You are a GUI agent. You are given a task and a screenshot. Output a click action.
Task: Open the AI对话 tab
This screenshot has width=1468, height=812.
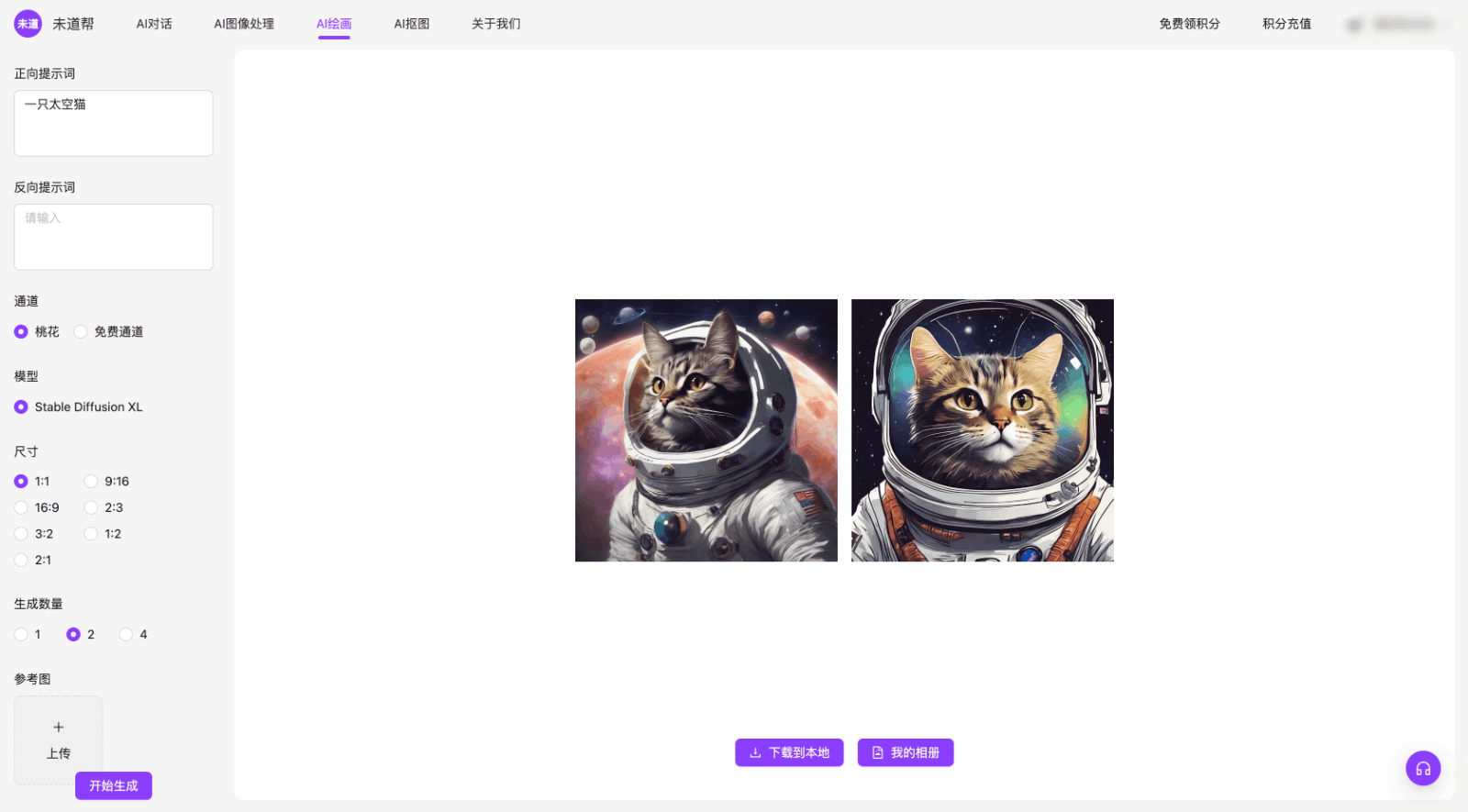pos(154,24)
